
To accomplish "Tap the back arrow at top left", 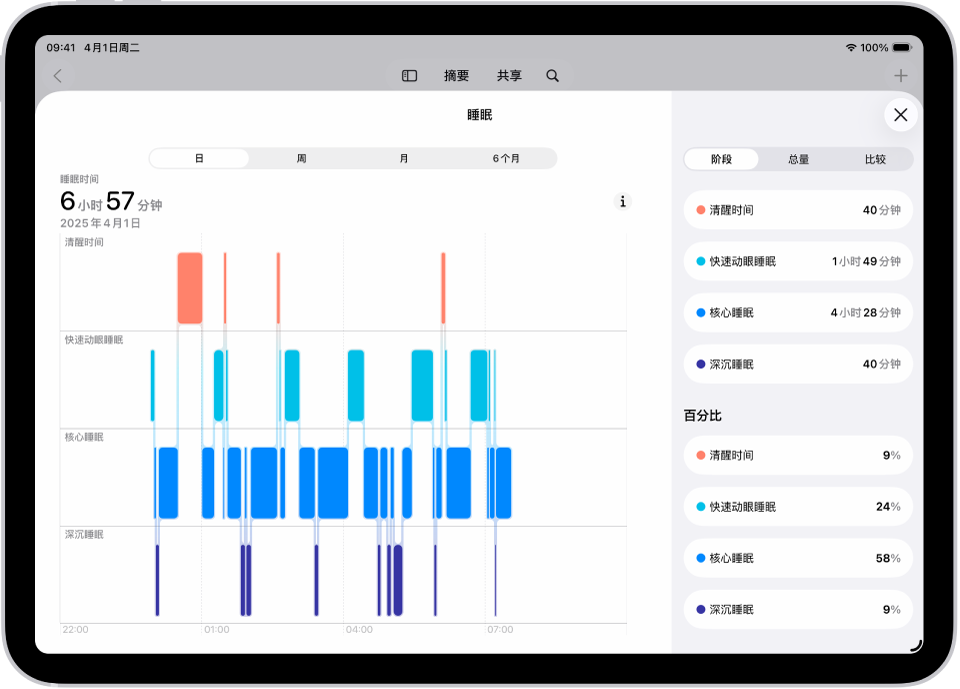I will (58, 75).
